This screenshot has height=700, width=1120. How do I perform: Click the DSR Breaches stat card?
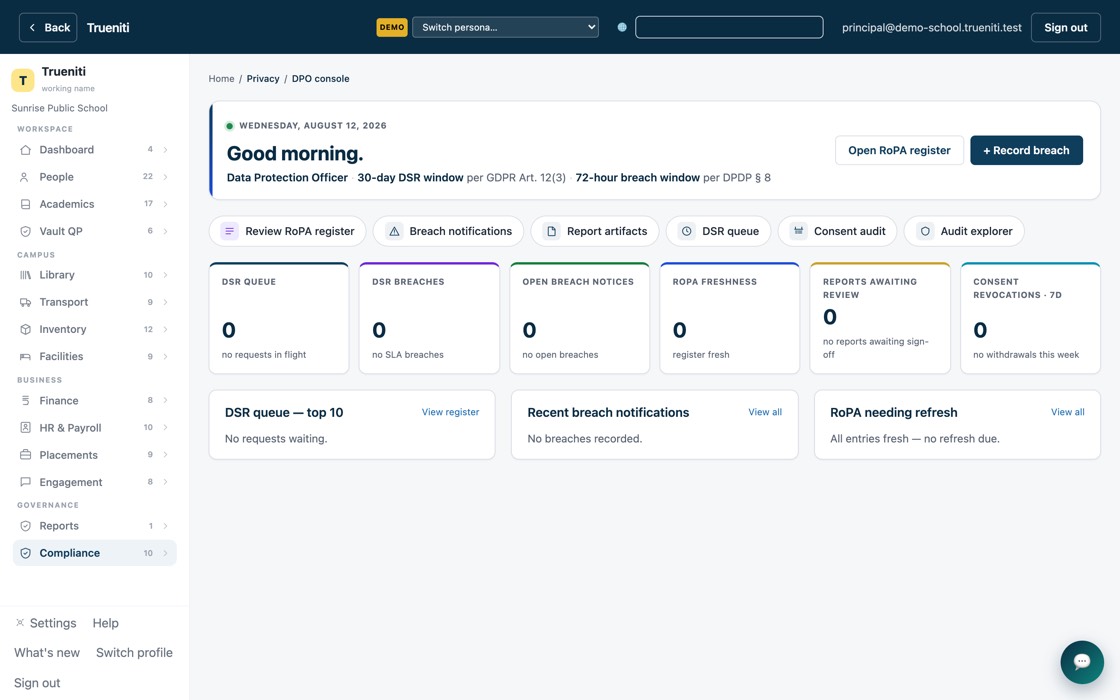click(429, 318)
